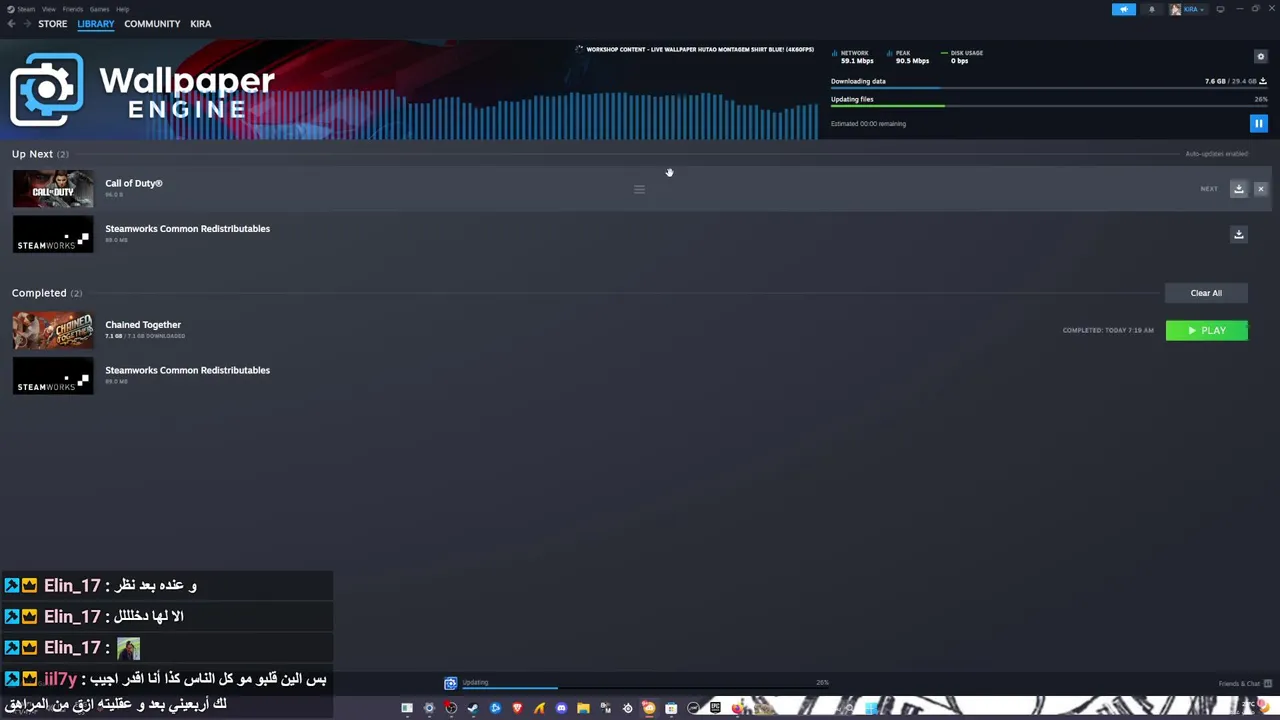The height and width of the screenshot is (720, 1280).
Task: Click the Up Next section header
Action: point(40,154)
